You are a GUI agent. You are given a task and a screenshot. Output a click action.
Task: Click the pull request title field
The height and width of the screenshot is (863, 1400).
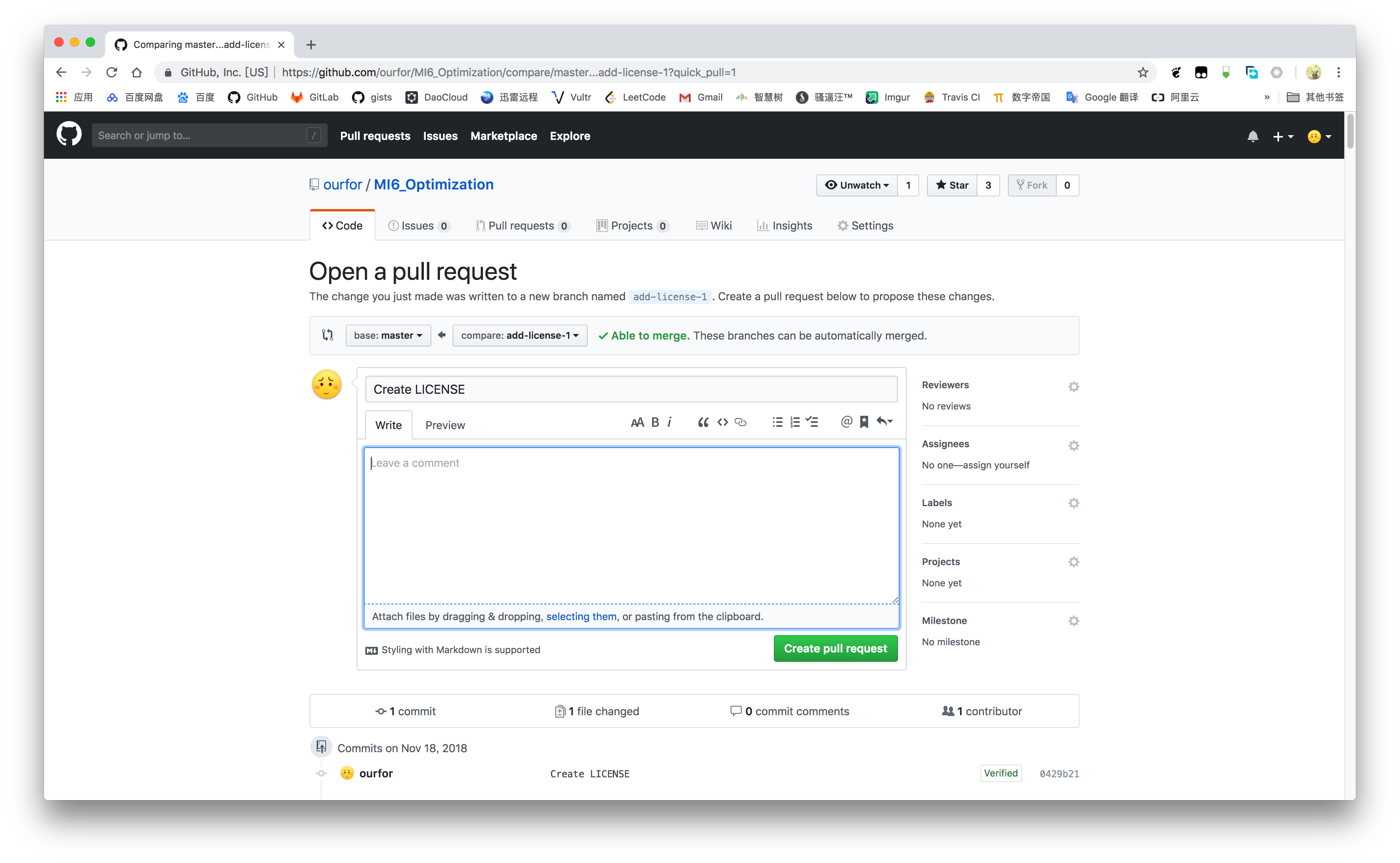click(631, 389)
